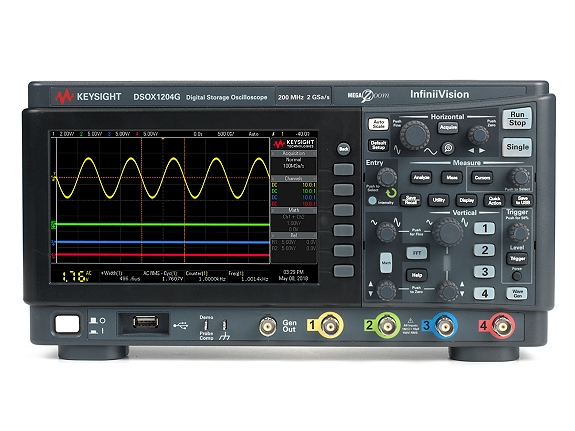Tap the softkey directly below Back
This screenshot has height=431, width=575.
click(344, 169)
